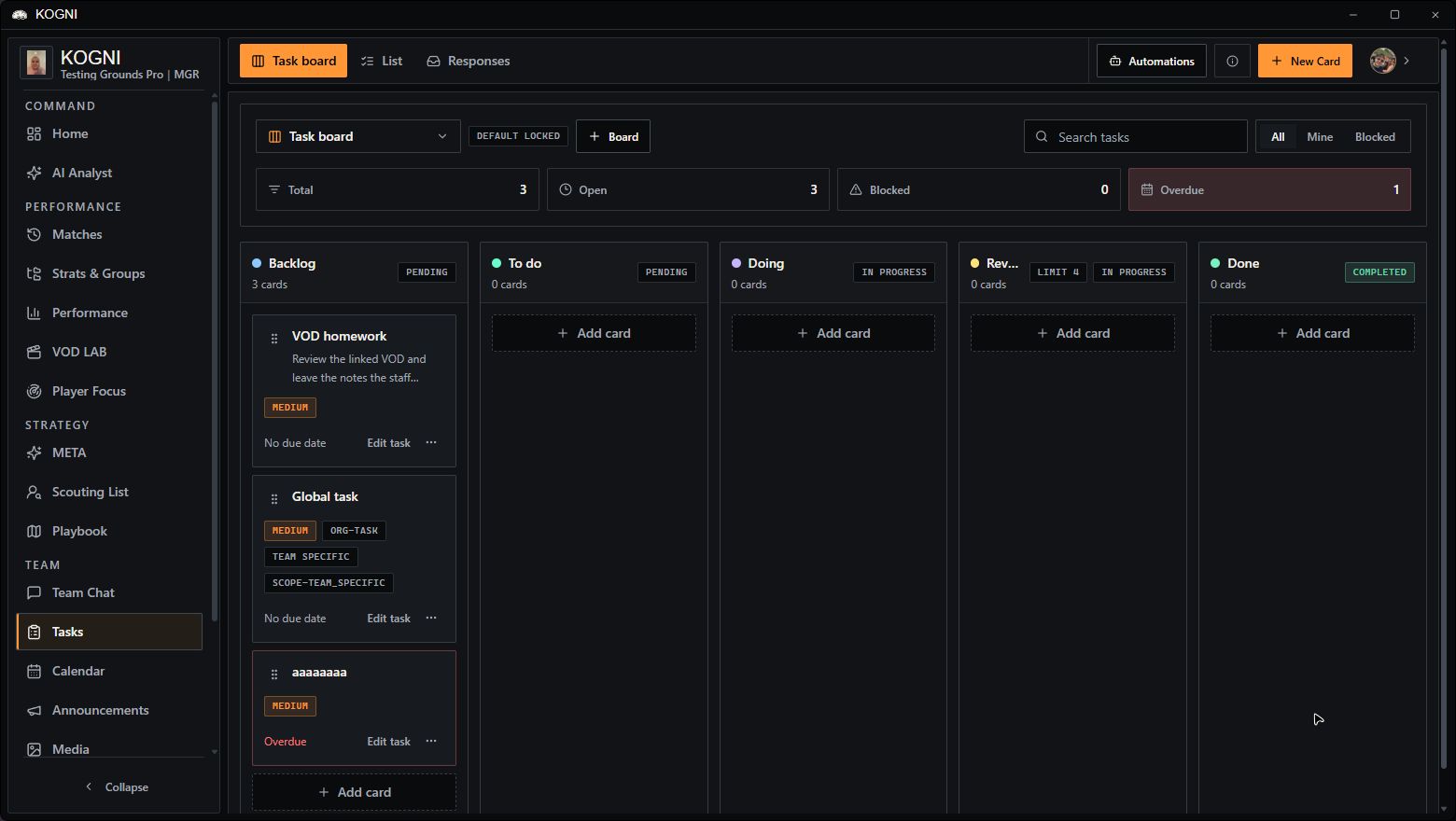This screenshot has width=1456, height=821.
Task: Expand the Task board selector dropdown
Action: click(x=358, y=136)
